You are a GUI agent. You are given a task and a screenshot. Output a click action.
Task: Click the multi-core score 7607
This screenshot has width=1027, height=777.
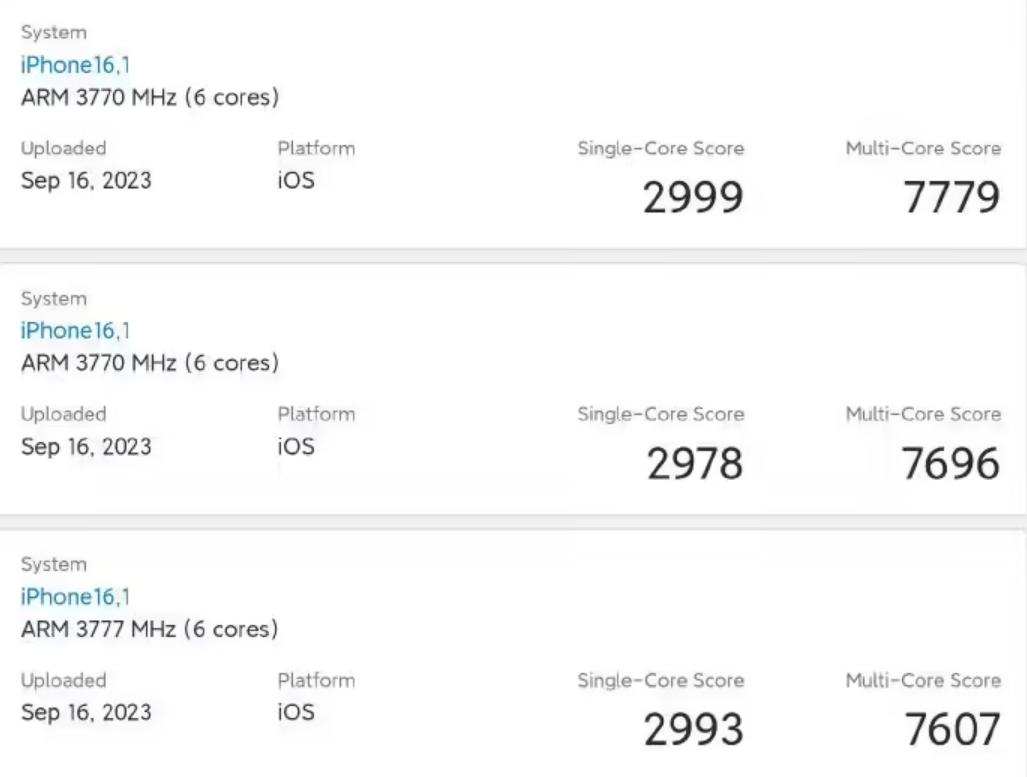(x=952, y=729)
